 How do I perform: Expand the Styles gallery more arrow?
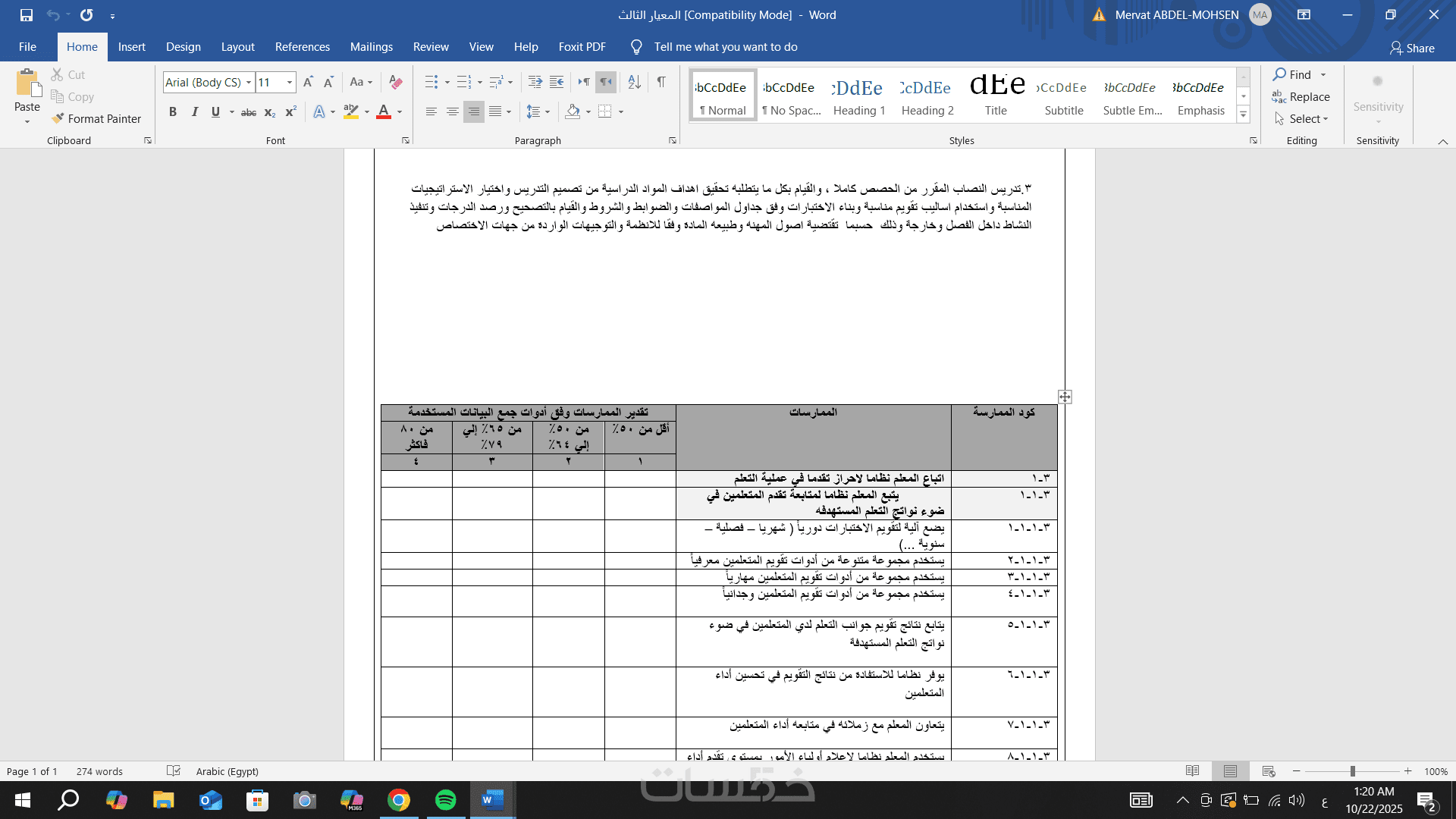(x=1243, y=115)
